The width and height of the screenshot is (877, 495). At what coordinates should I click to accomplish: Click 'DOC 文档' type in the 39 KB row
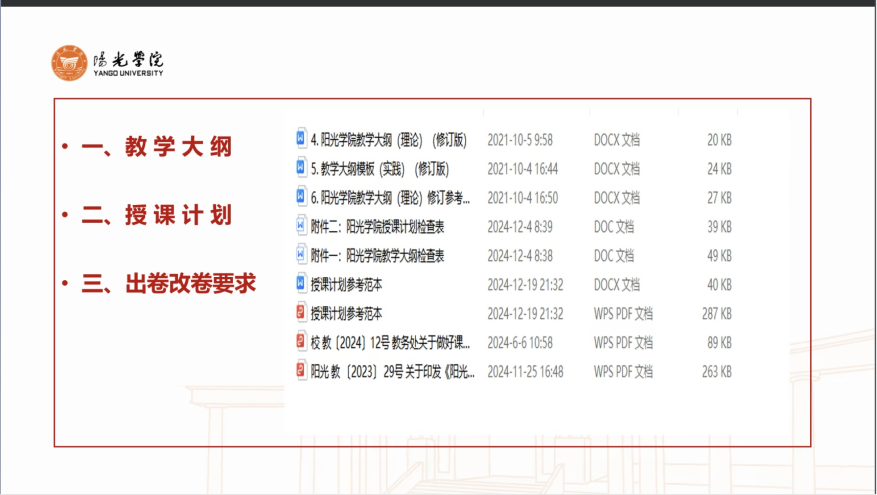[x=614, y=227]
